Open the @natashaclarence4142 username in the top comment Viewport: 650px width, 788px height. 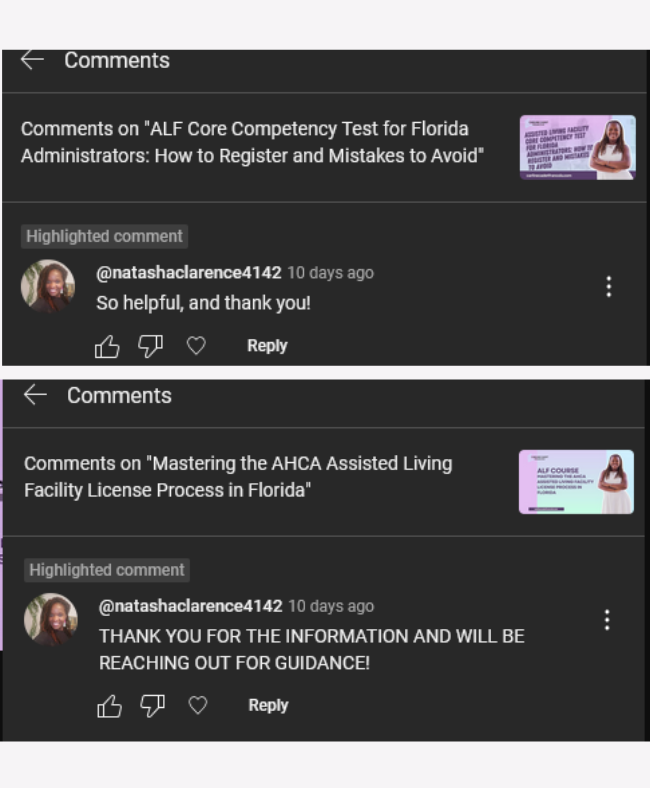pos(189,273)
